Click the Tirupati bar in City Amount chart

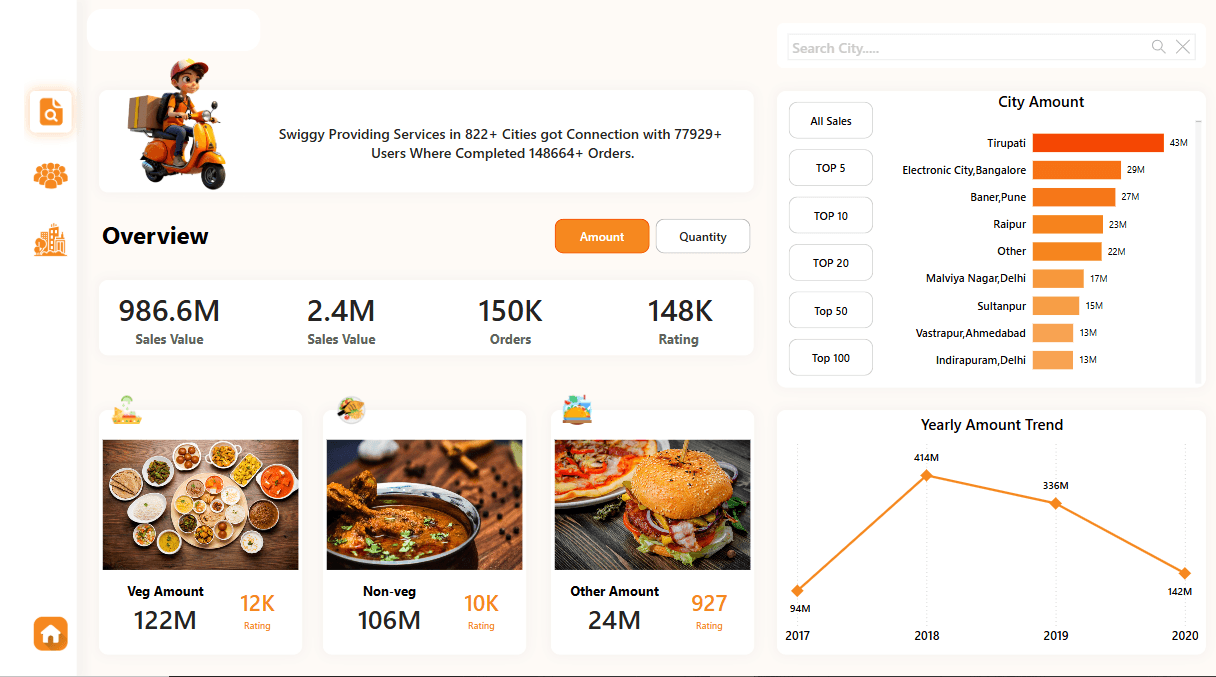pyautogui.click(x=1097, y=143)
